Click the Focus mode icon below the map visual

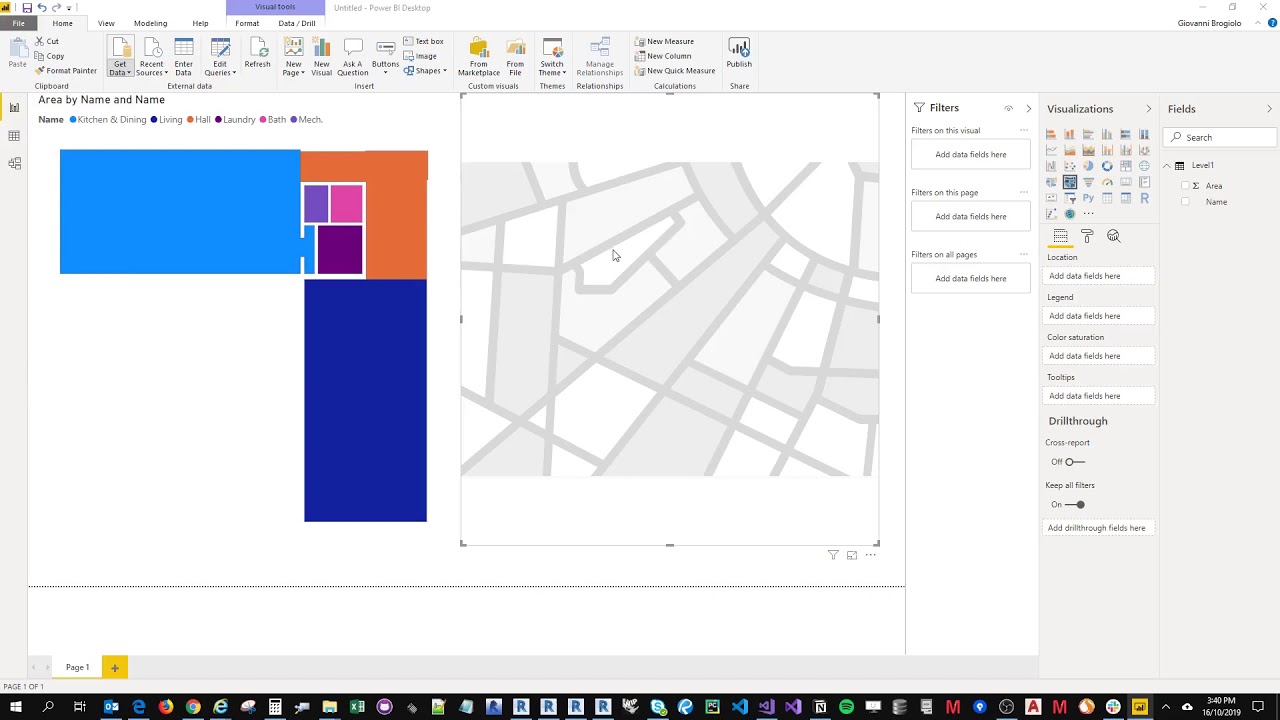pos(852,555)
